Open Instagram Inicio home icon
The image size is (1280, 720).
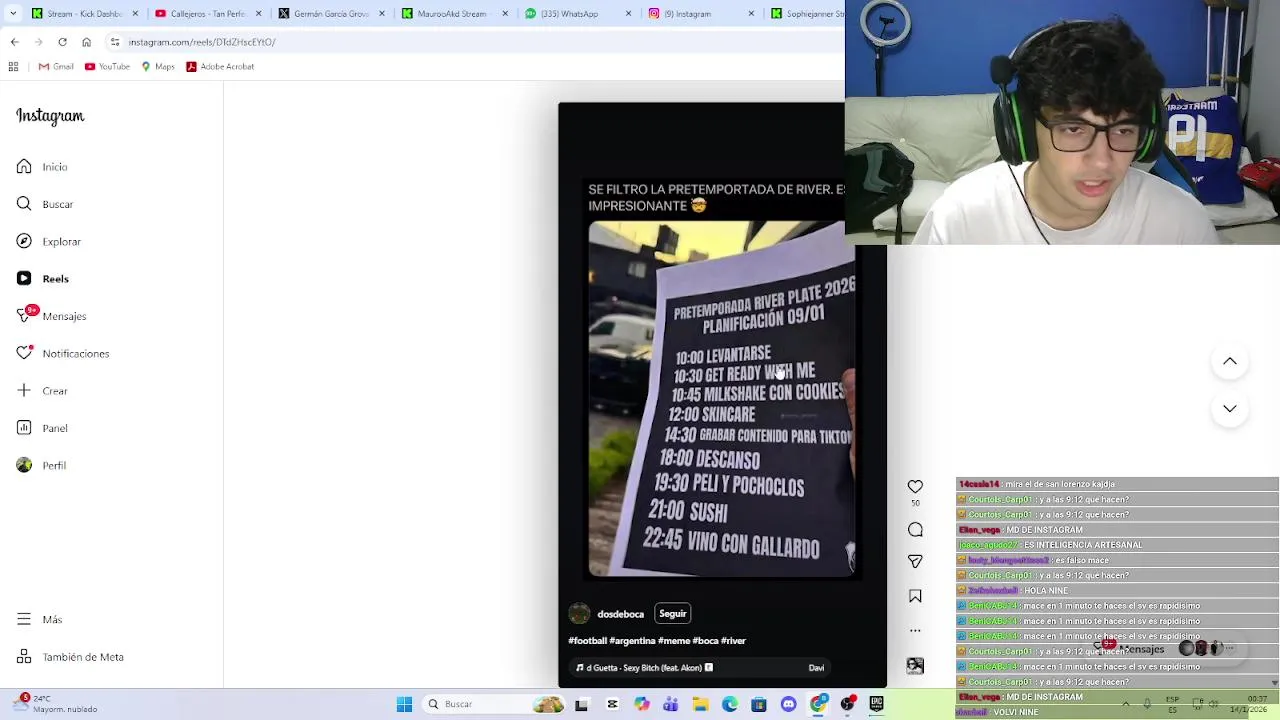(x=24, y=167)
